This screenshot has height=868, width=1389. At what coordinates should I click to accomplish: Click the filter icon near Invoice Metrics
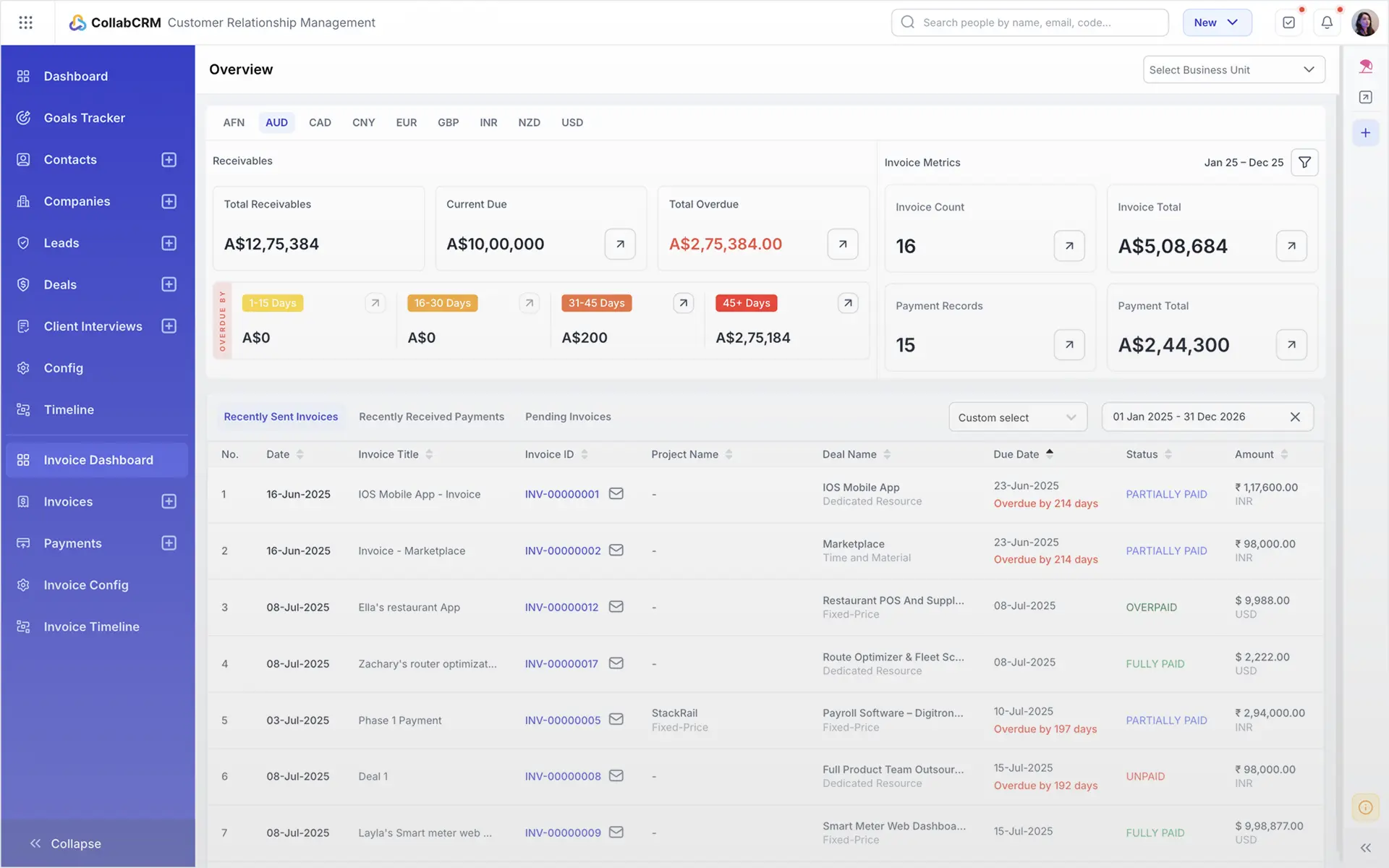[x=1304, y=162]
